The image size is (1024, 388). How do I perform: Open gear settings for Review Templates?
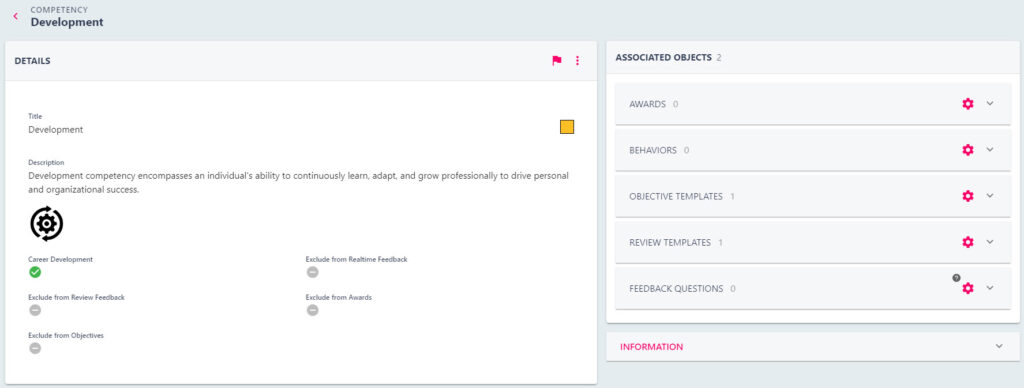968,242
